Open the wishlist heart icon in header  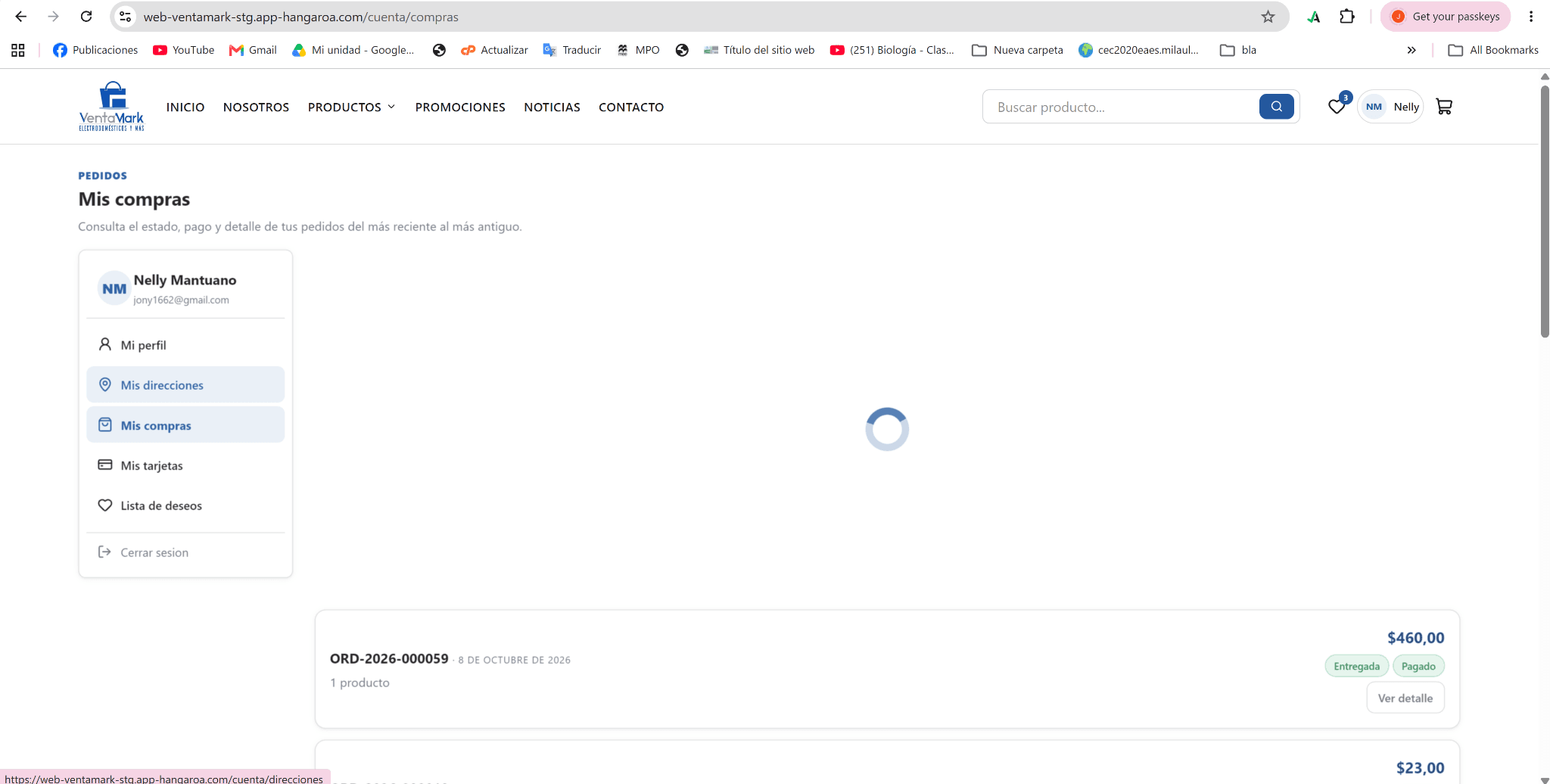coord(1337,106)
